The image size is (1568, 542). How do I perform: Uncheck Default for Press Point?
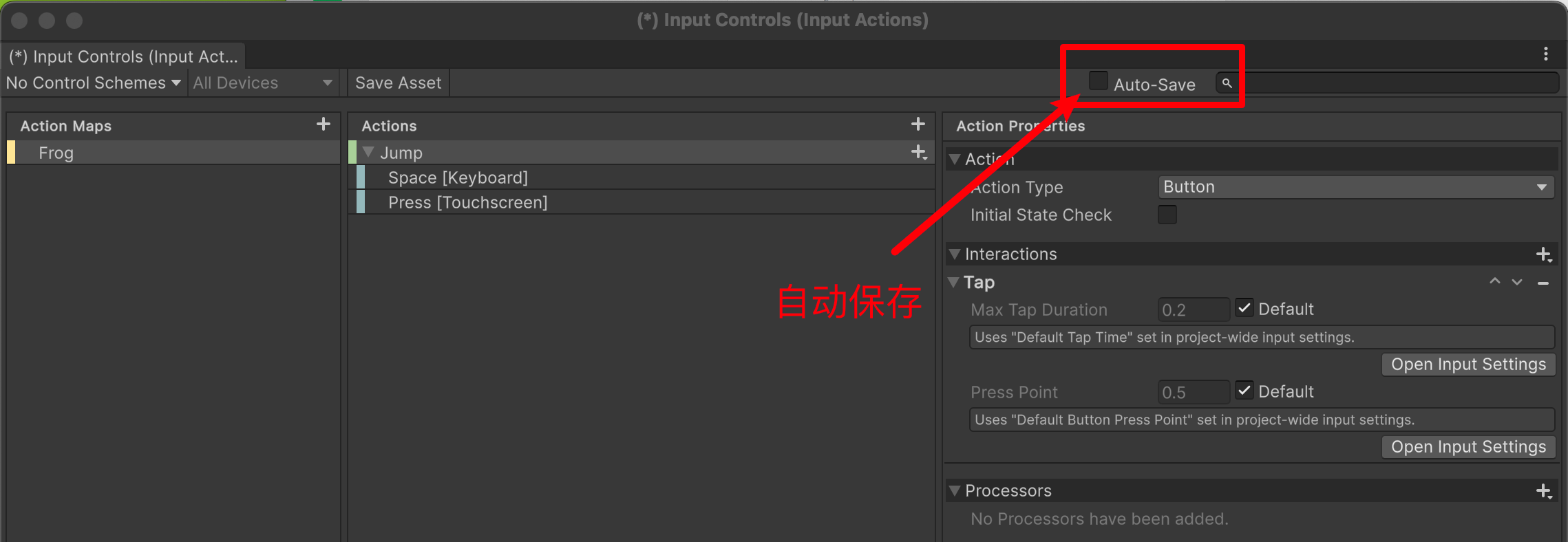tap(1244, 391)
